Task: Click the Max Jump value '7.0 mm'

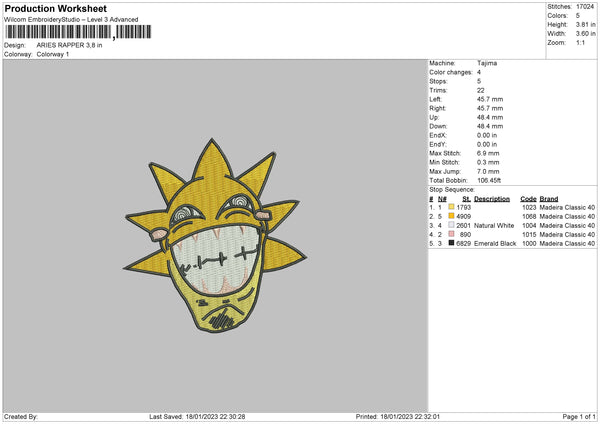Action: coord(488,171)
